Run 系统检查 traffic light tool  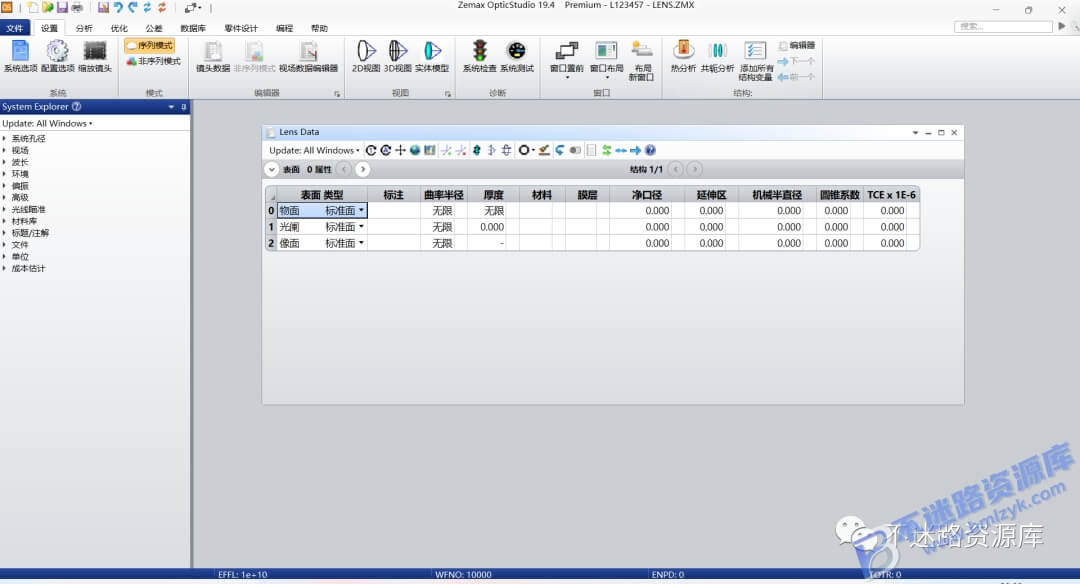[x=479, y=56]
